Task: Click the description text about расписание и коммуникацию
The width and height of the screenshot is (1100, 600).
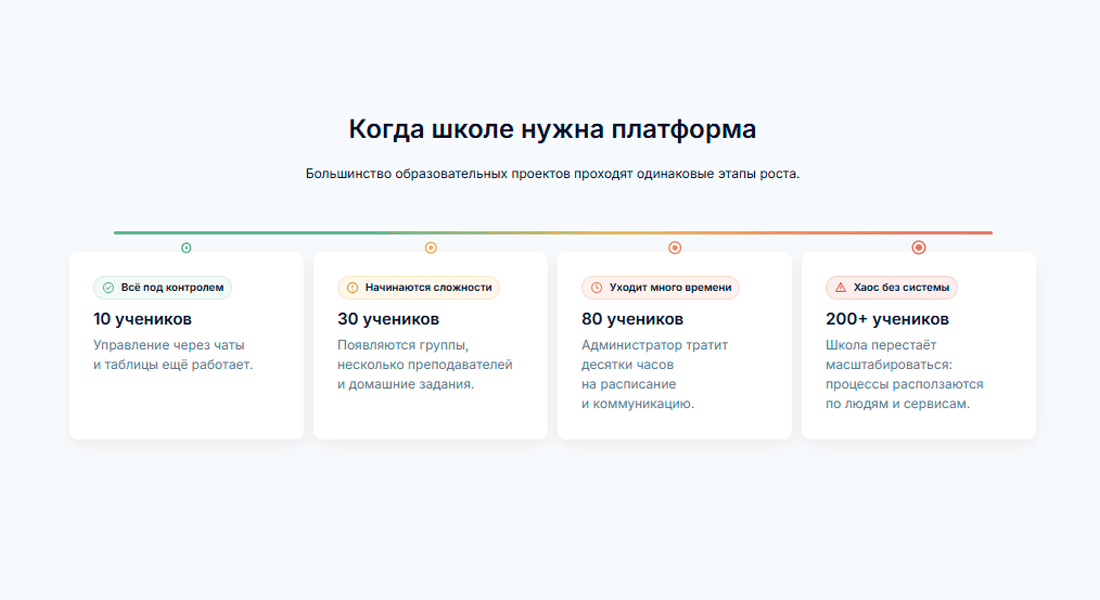Action: click(655, 375)
